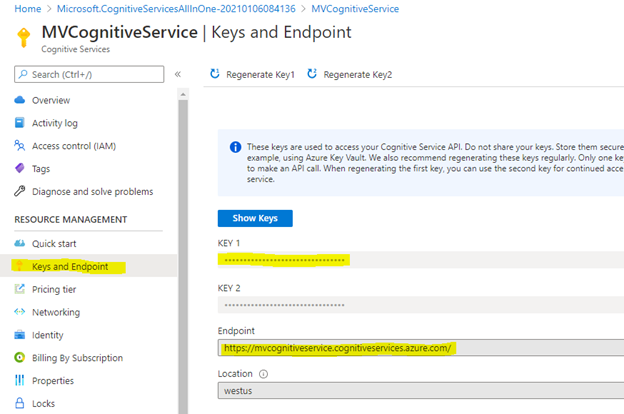The image size is (624, 414).
Task: Click Billing By Subscription icon
Action: click(x=20, y=357)
